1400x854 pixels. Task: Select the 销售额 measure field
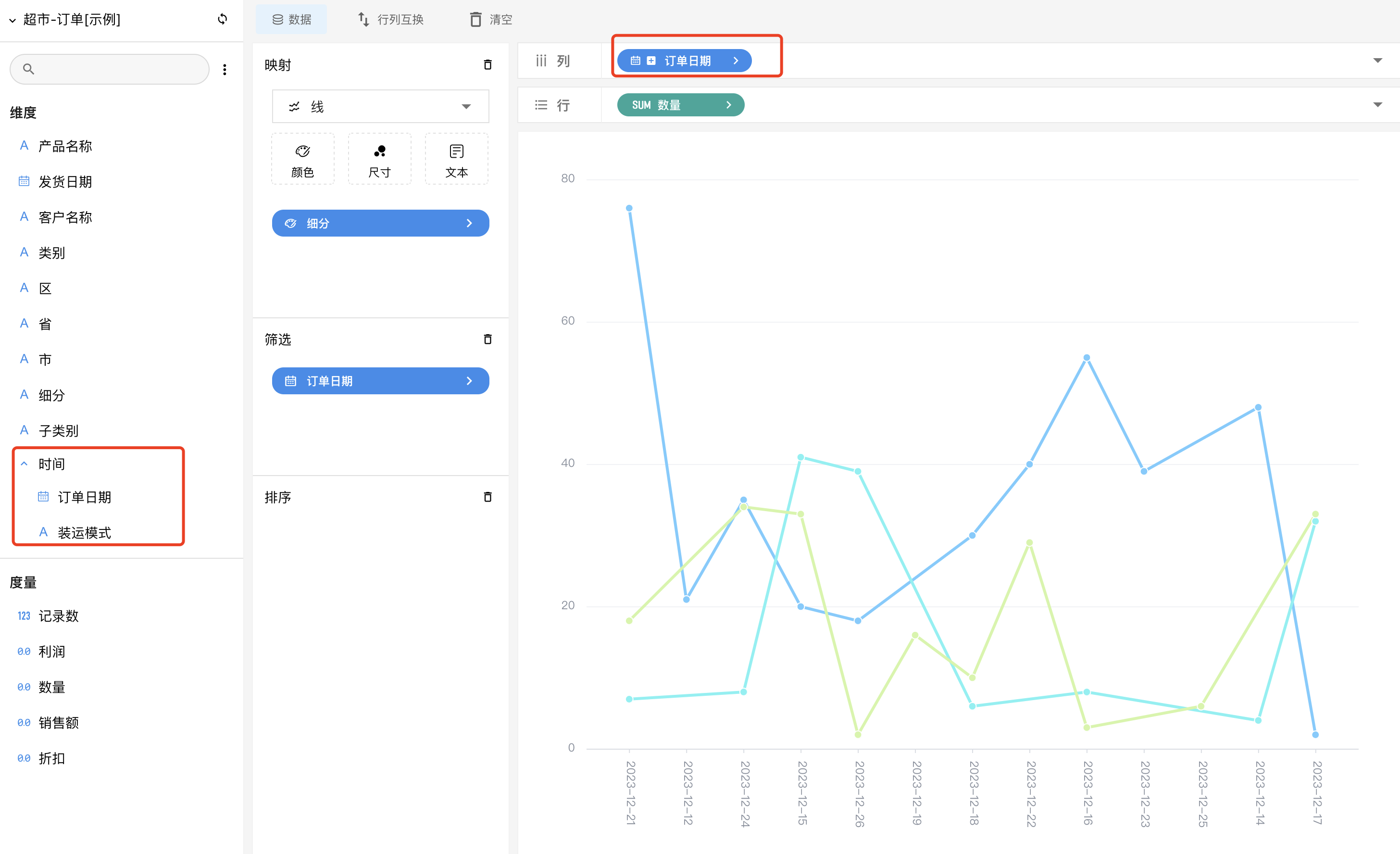pyautogui.click(x=59, y=723)
